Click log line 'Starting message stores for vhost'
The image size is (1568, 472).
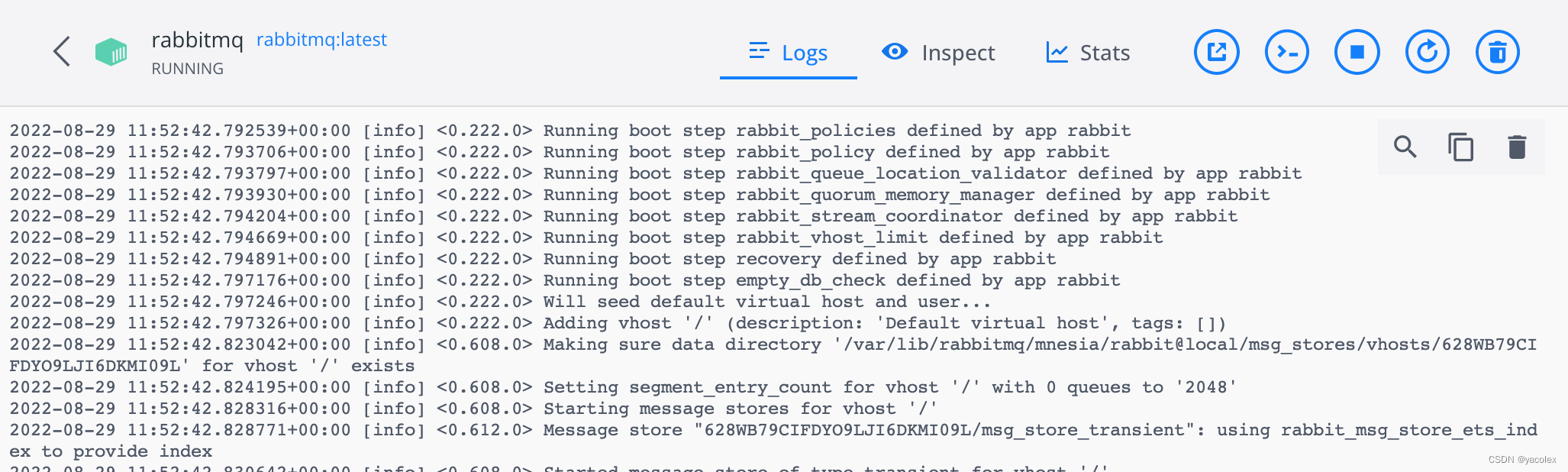[473, 409]
